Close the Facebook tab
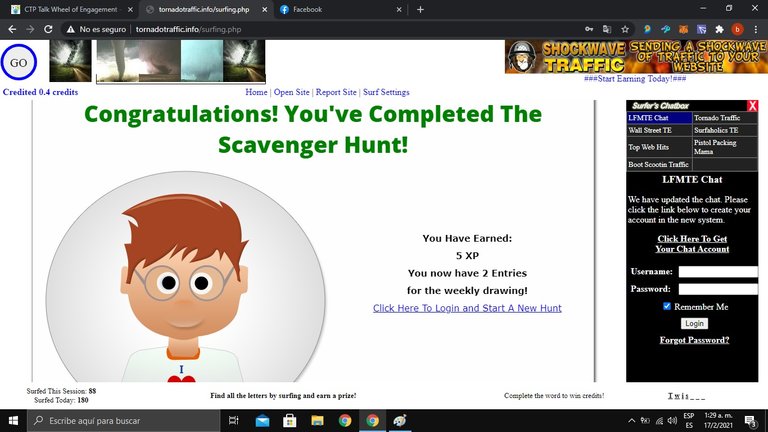Image resolution: width=768 pixels, height=432 pixels. tap(399, 9)
